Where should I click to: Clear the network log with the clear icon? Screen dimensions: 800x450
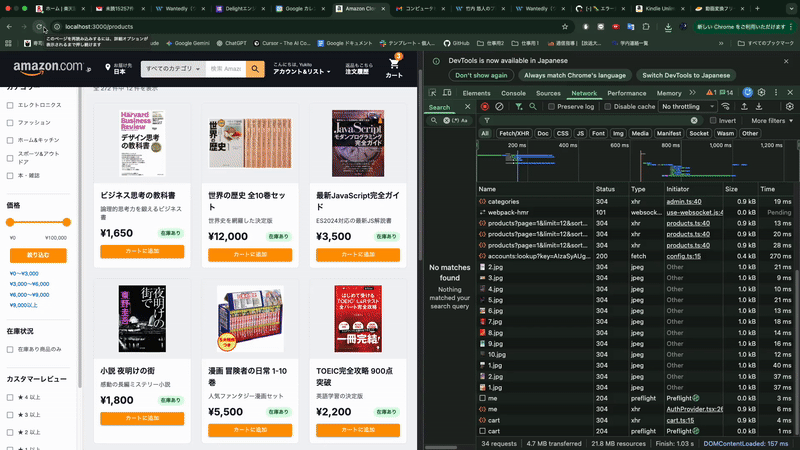tap(499, 107)
